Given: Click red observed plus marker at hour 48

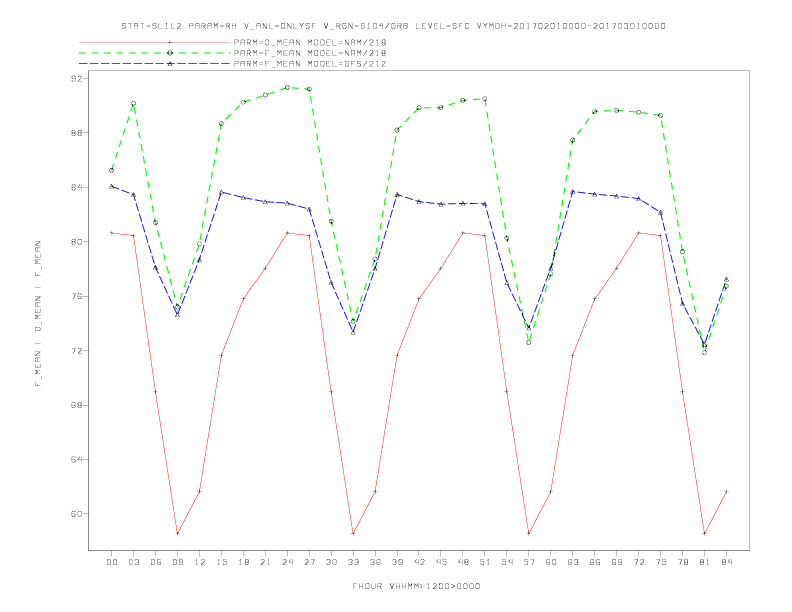Looking at the screenshot, I should [463, 233].
